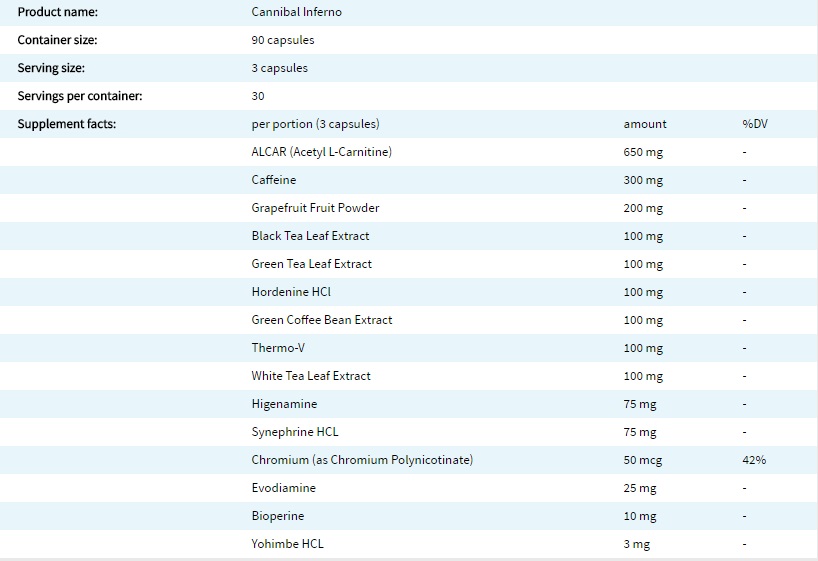
Task: Click the 'Thermo-V' ingredient
Action: (x=278, y=348)
